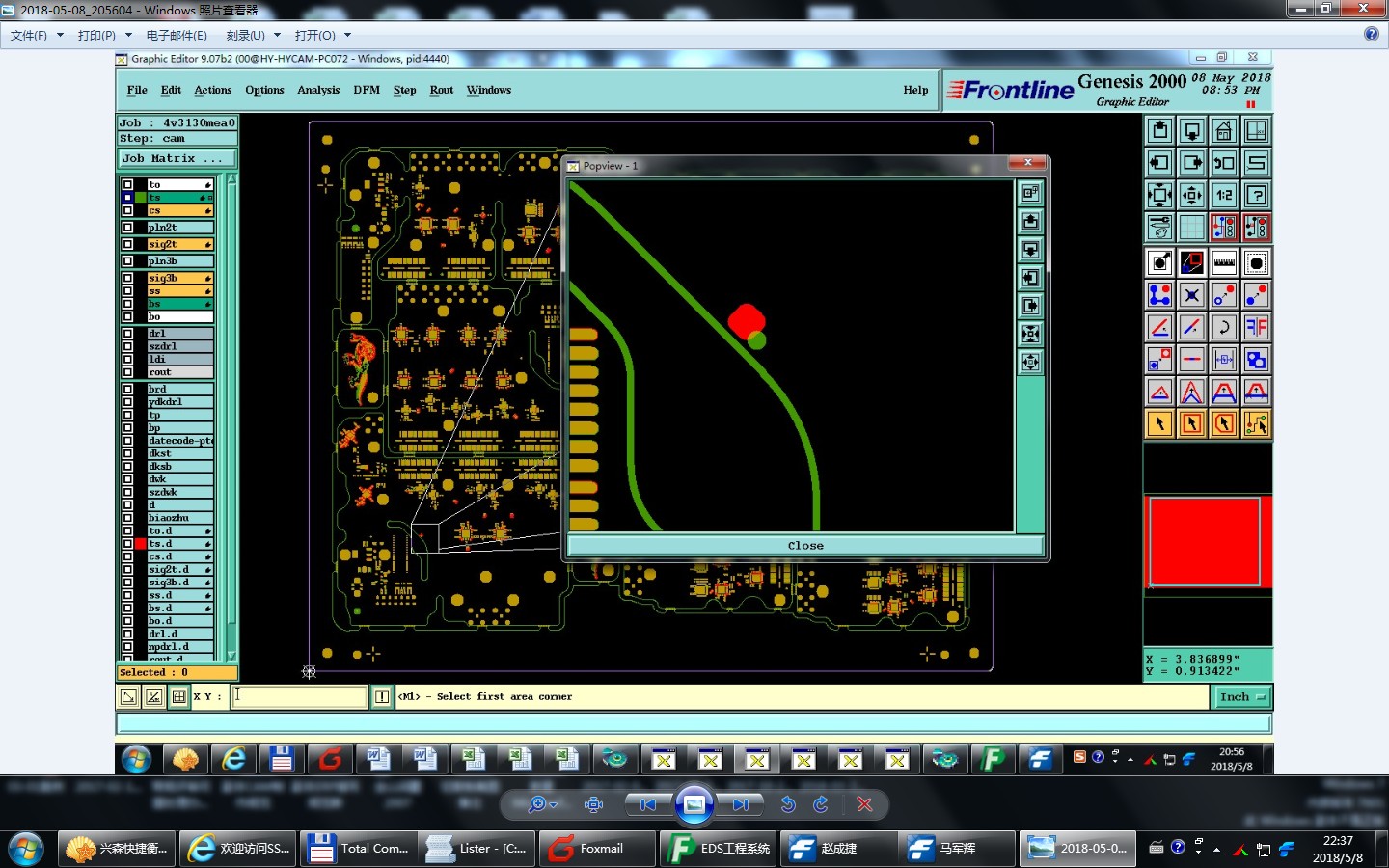Click the ruler measurement icon
This screenshot has width=1389, height=868.
pos(1224,262)
